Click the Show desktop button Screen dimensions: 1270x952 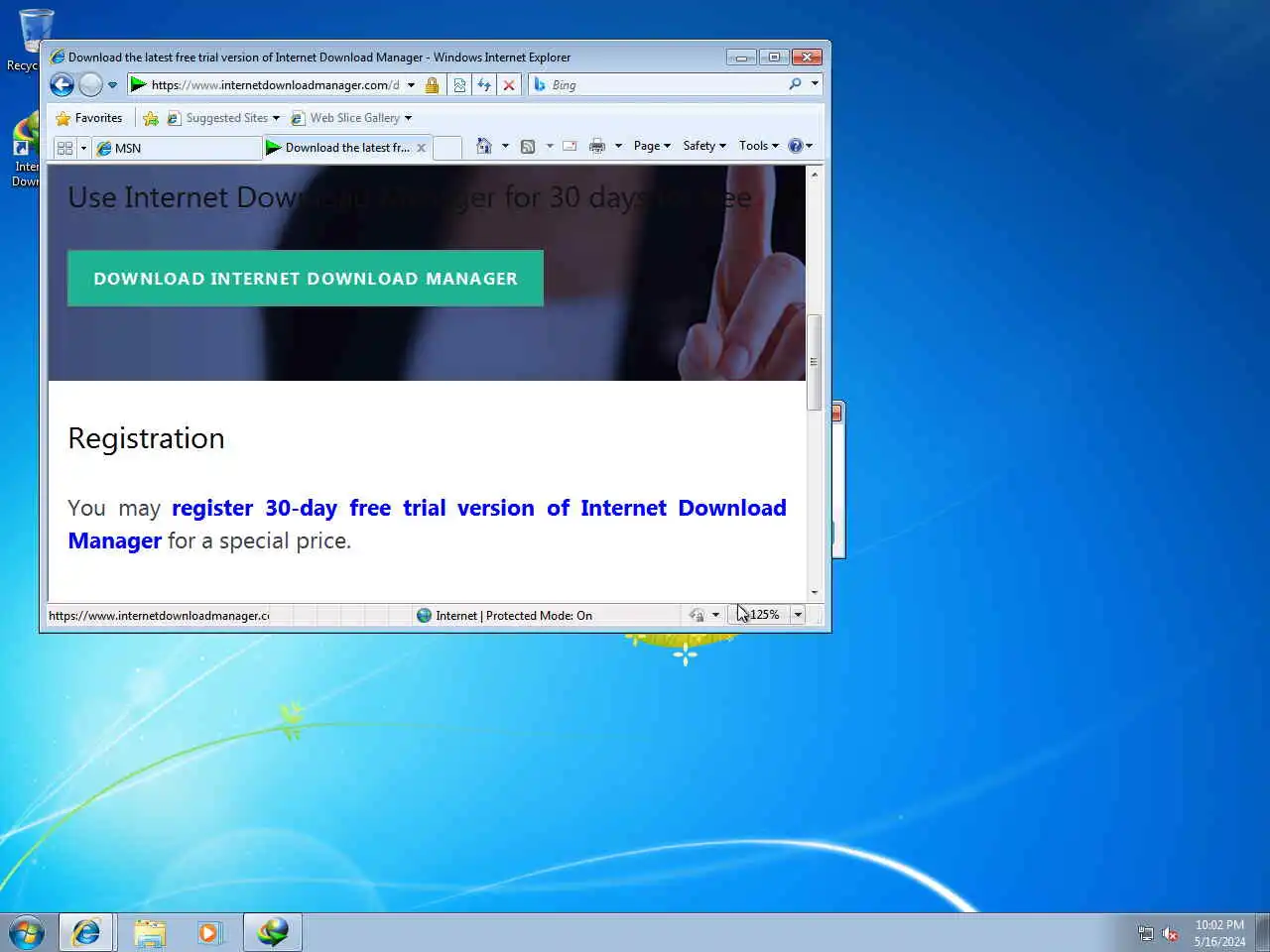click(x=1262, y=932)
